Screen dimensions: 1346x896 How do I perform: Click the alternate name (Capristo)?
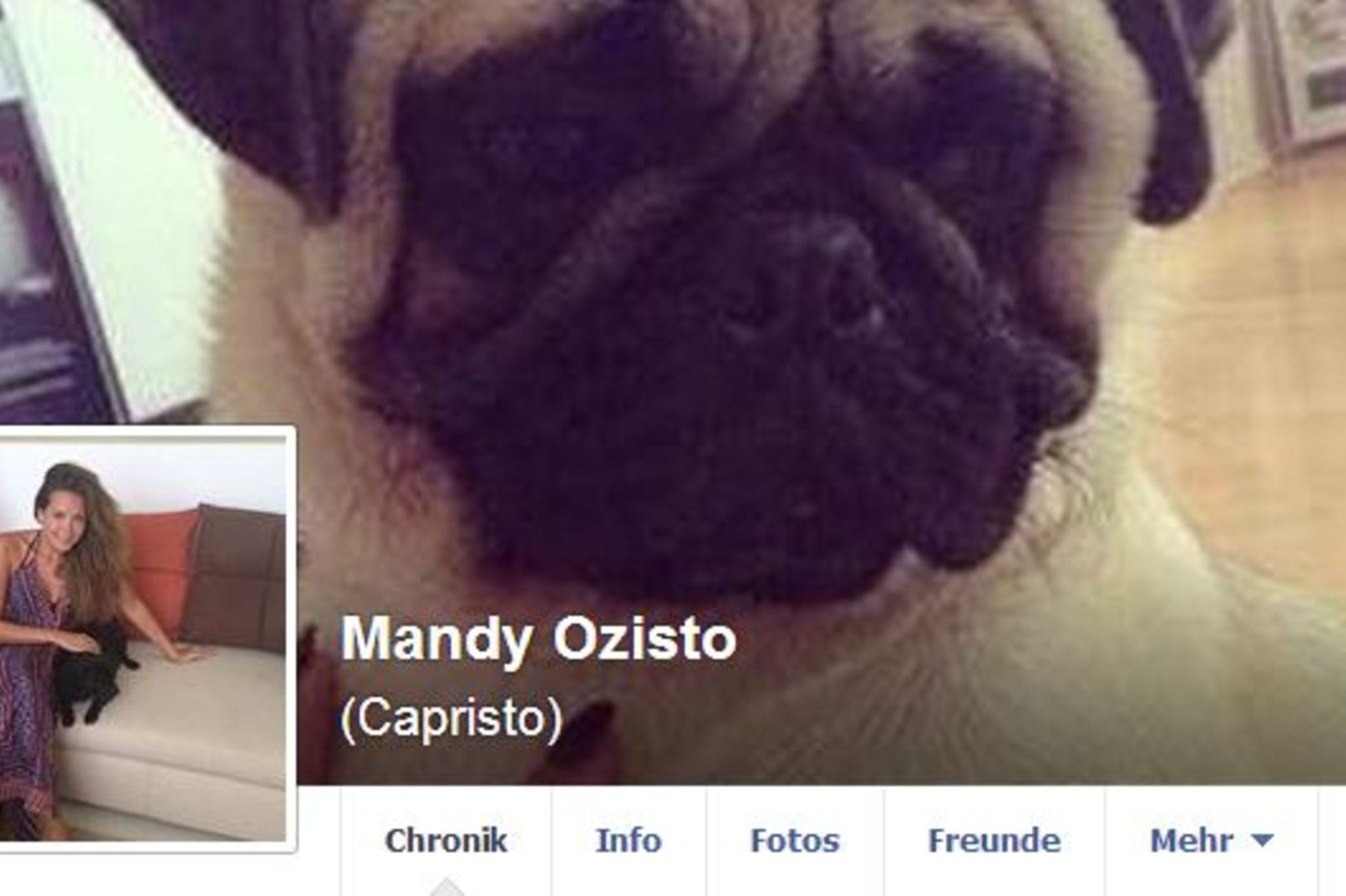pos(452,718)
